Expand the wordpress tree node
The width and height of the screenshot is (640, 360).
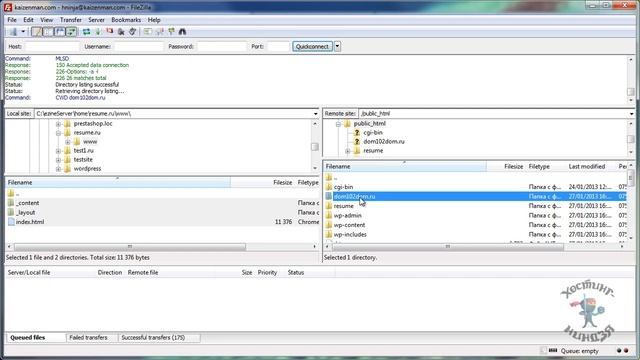[58, 169]
